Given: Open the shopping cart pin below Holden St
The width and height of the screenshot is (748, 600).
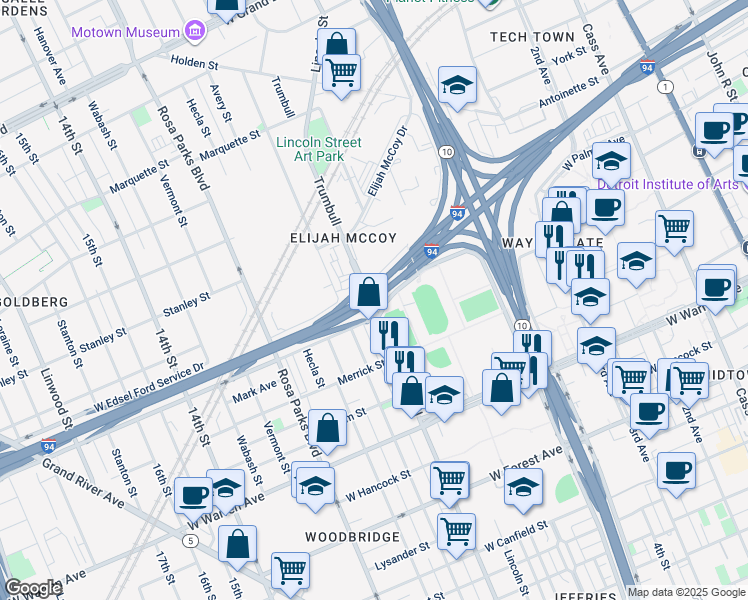Looking at the screenshot, I should click(x=342, y=71).
